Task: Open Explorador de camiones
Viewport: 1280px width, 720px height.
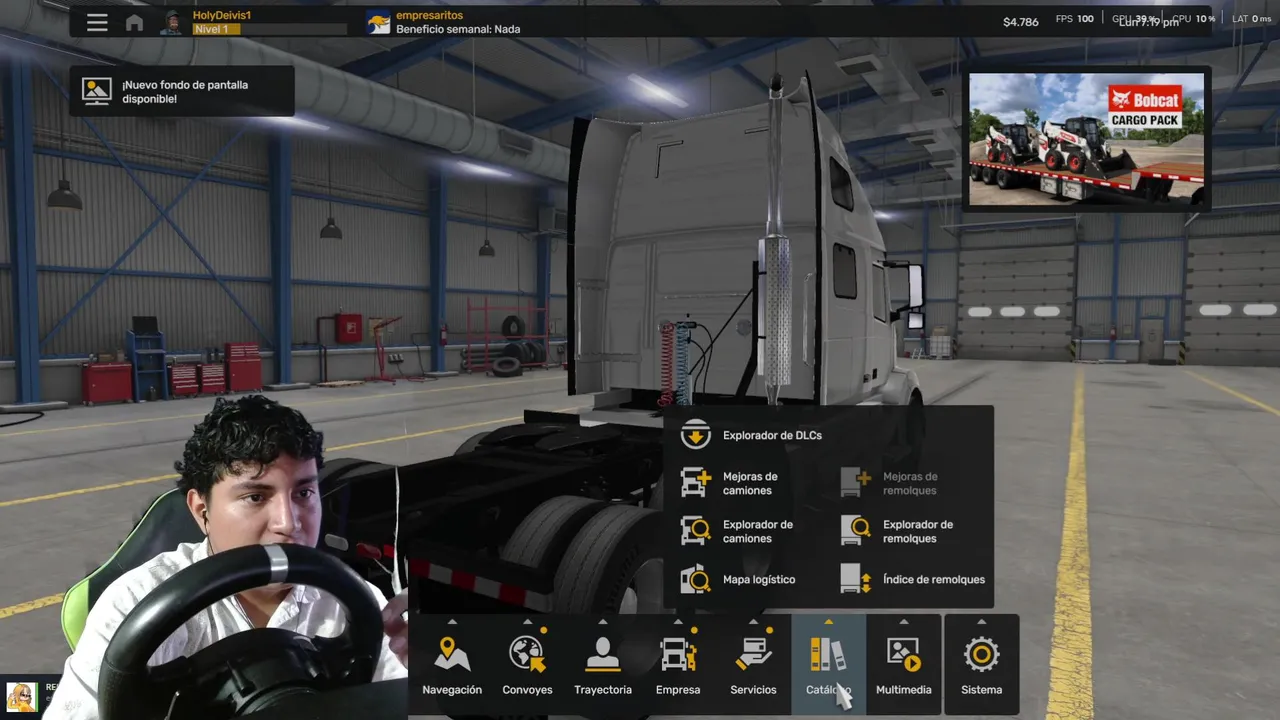Action: (737, 531)
